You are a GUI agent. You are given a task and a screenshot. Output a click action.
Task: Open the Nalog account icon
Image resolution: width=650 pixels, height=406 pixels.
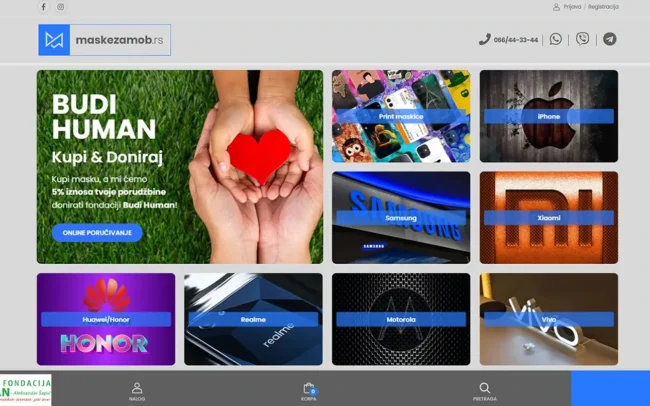pyautogui.click(x=137, y=390)
